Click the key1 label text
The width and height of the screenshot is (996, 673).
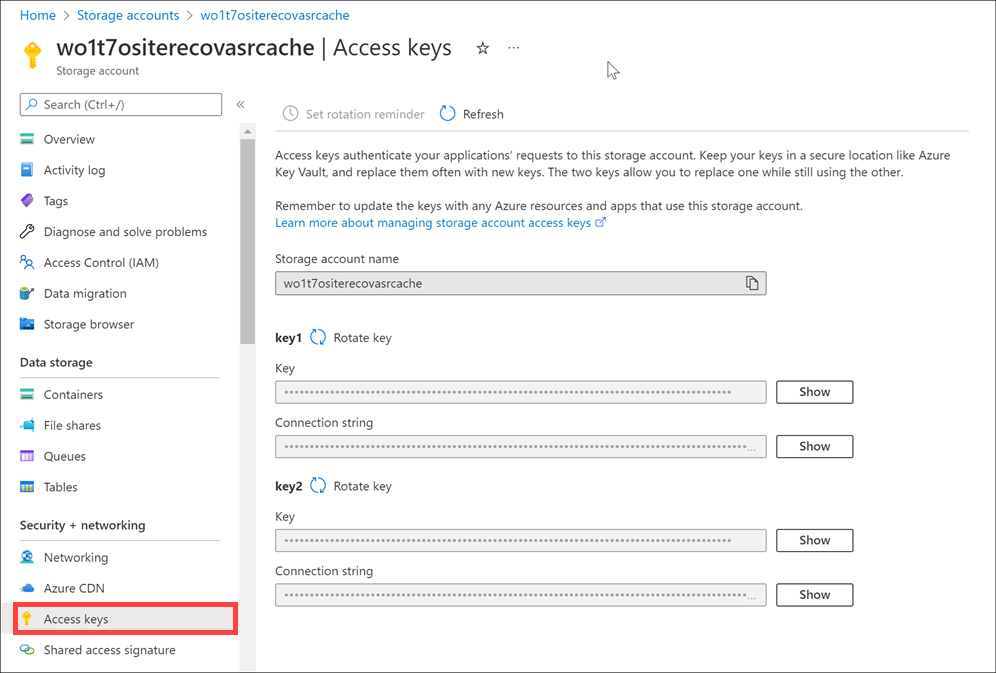288,338
